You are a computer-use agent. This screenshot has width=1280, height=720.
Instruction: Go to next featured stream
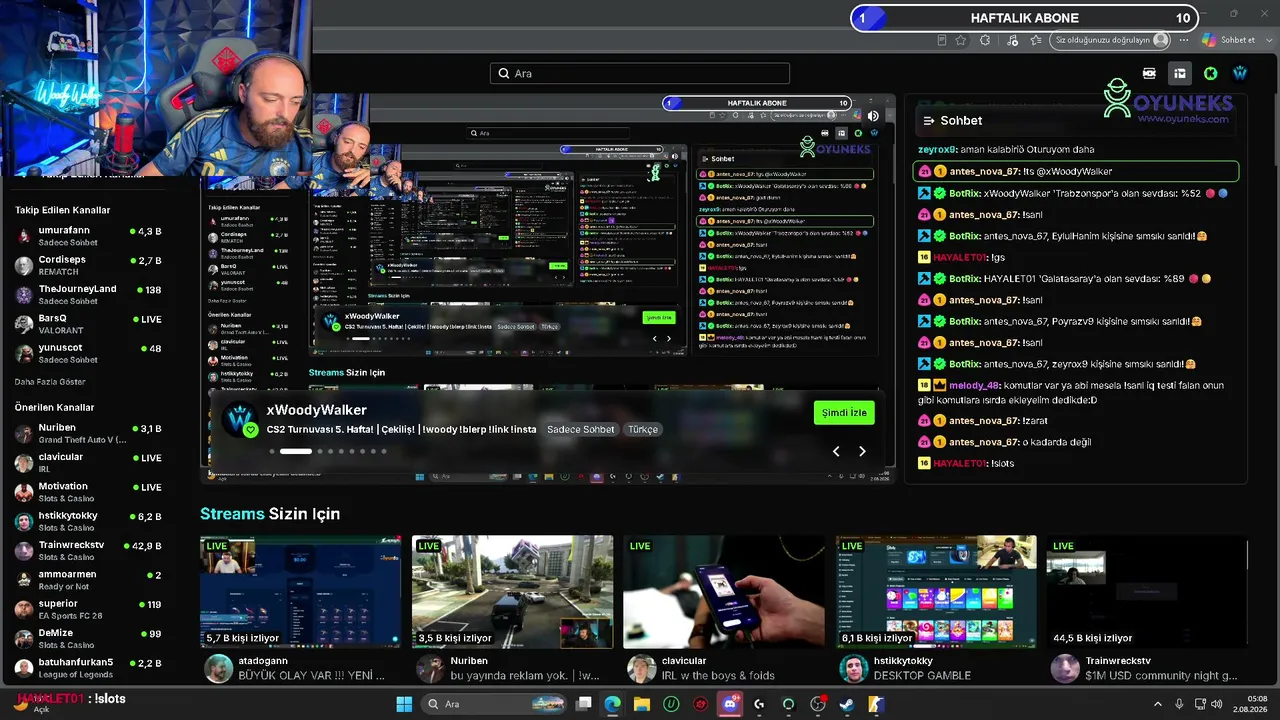point(862,451)
